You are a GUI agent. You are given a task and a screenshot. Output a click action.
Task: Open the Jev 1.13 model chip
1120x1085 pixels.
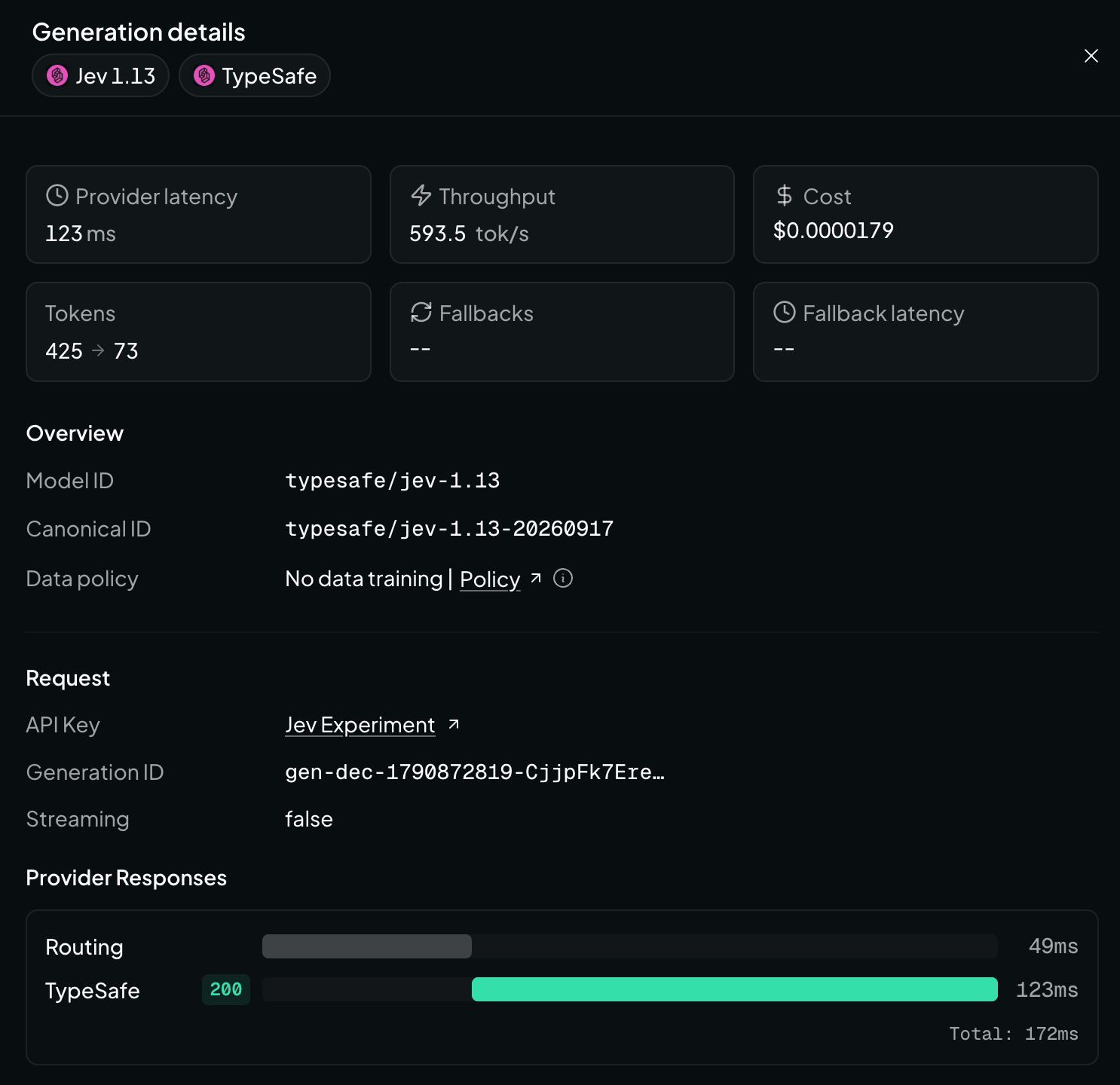(x=100, y=75)
